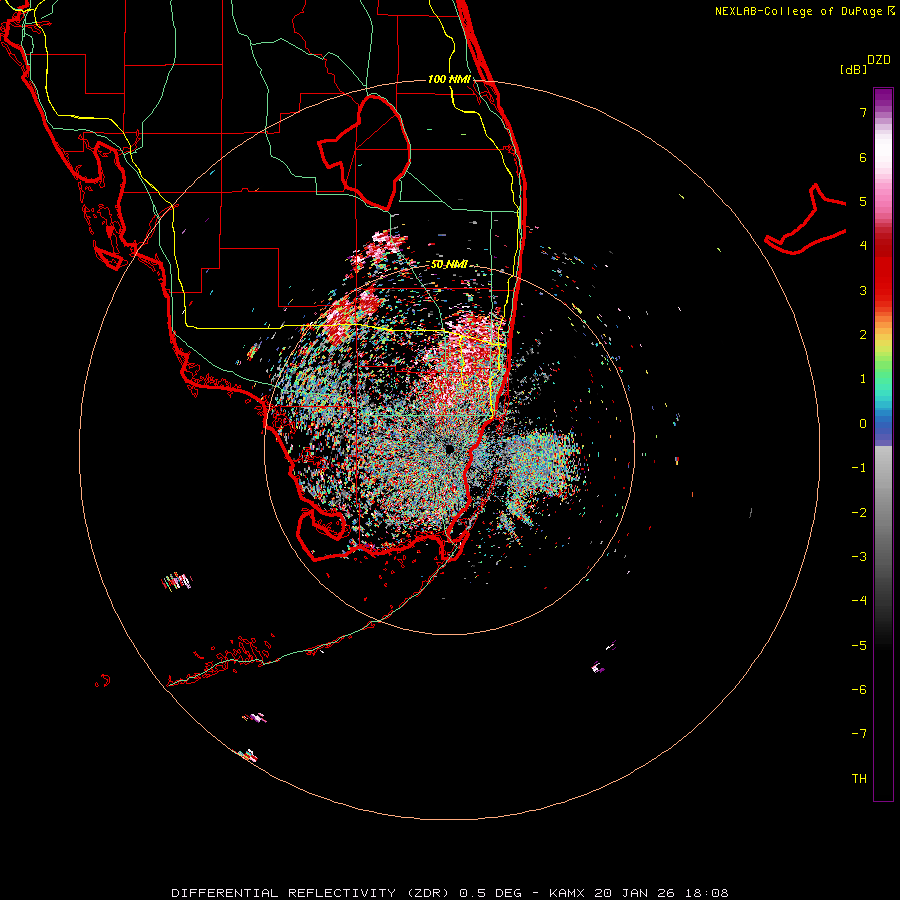Click the -4 value on color scale
The height and width of the screenshot is (900, 900).
click(859, 601)
